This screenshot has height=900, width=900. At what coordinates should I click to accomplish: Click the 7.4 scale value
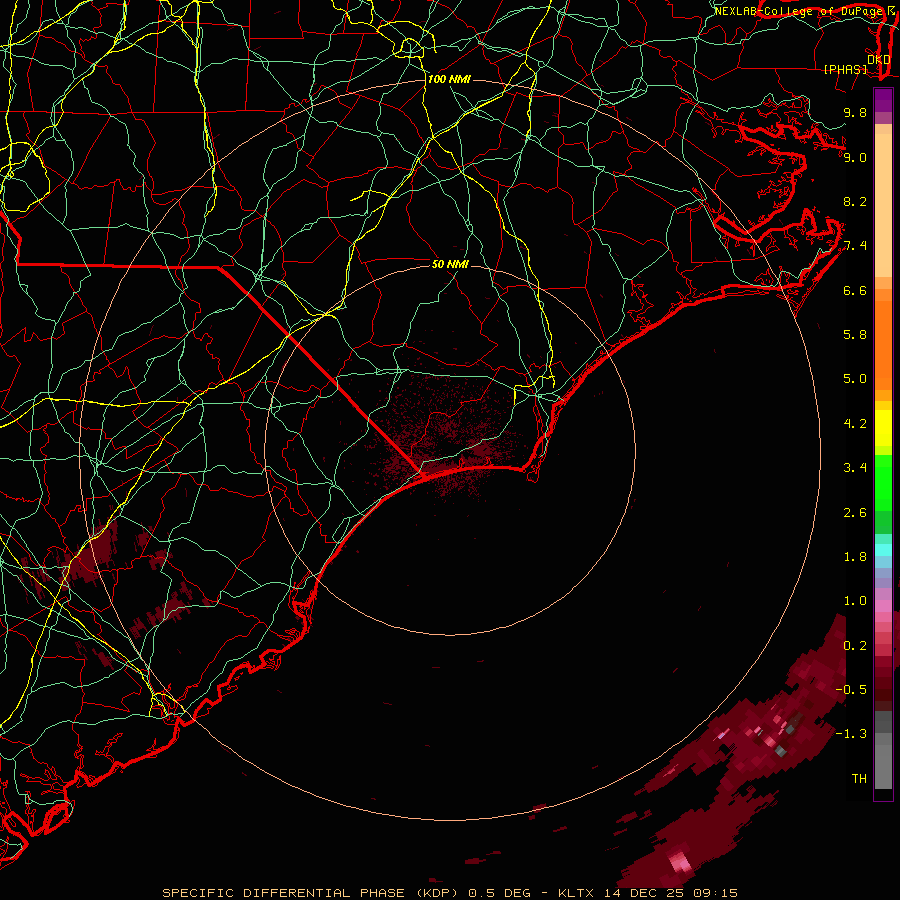click(x=855, y=246)
